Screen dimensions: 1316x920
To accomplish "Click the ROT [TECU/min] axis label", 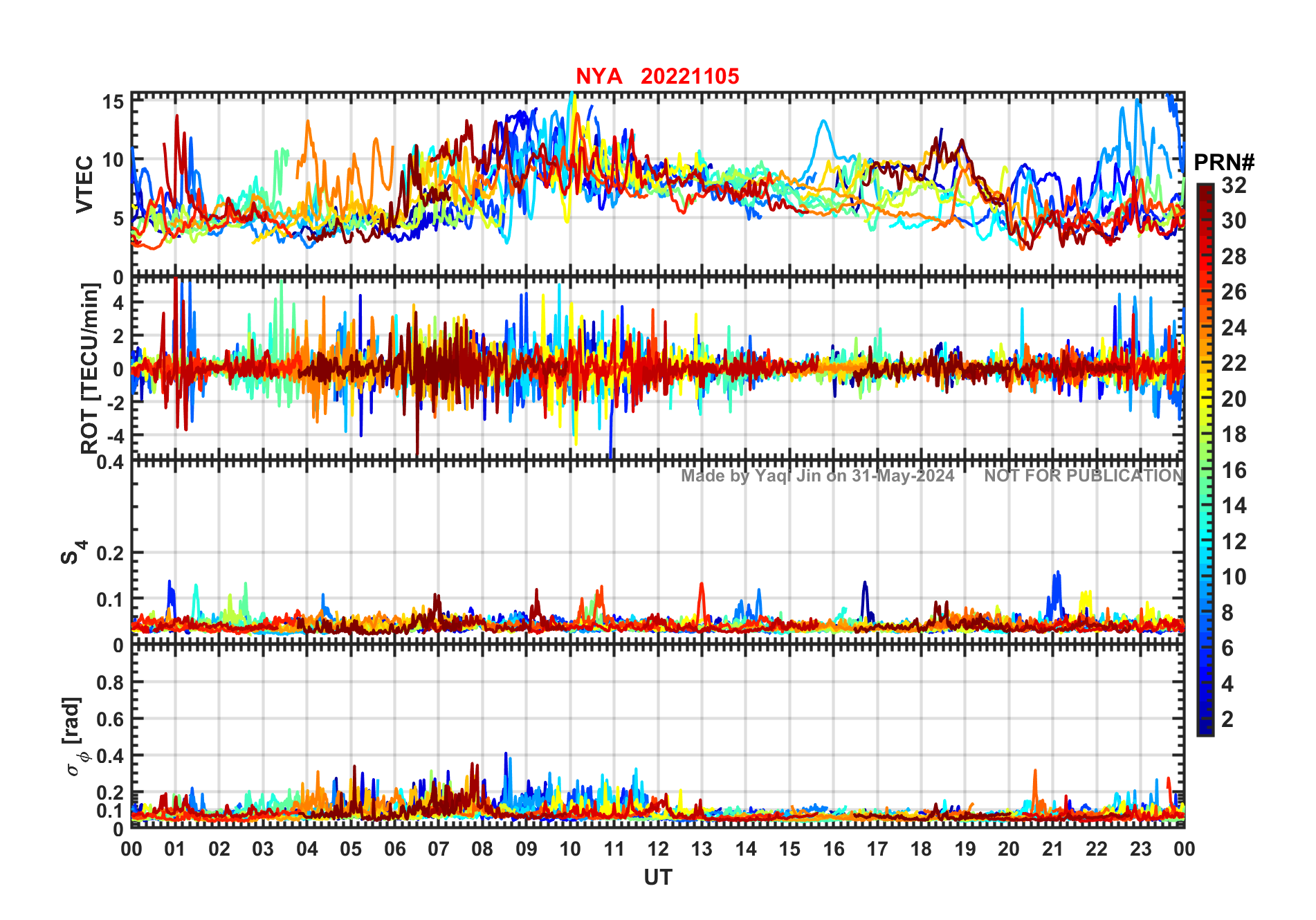I will click(90, 368).
